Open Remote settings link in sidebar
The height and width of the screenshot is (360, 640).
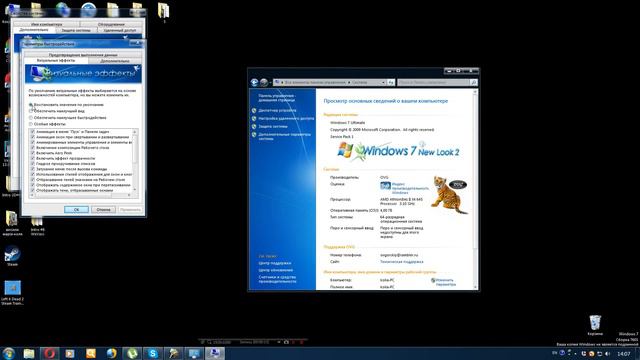(286, 118)
